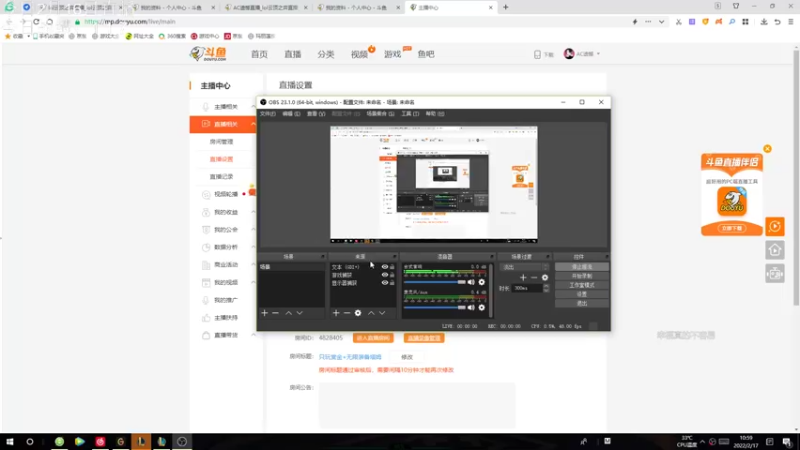
Task: Click the bottom gray icon on the floating sidebar
Action: pos(774,274)
